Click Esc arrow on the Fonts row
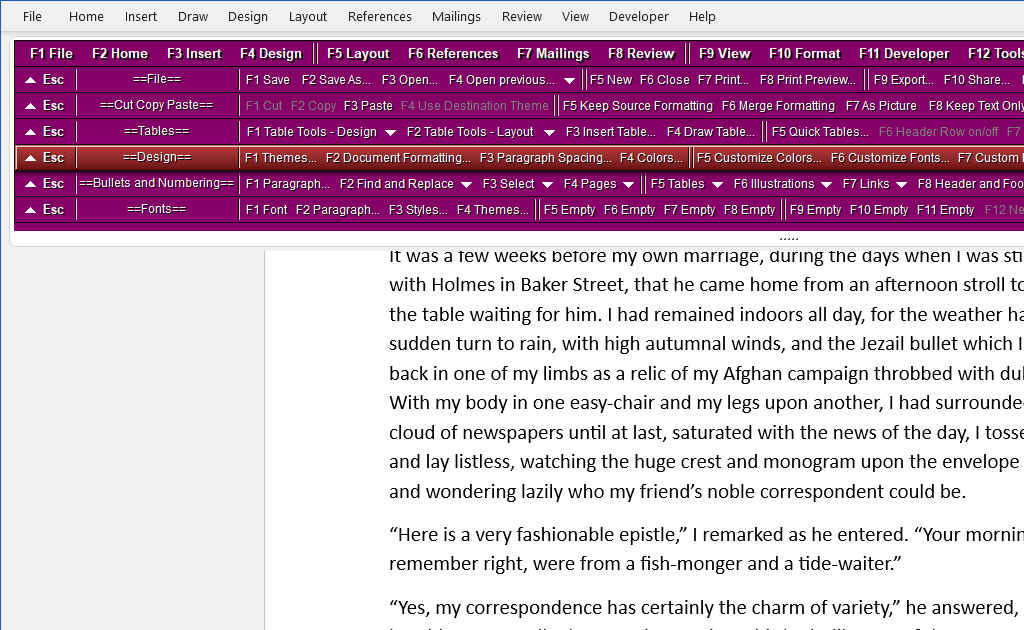Viewport: 1024px width, 630px height. pos(44,210)
